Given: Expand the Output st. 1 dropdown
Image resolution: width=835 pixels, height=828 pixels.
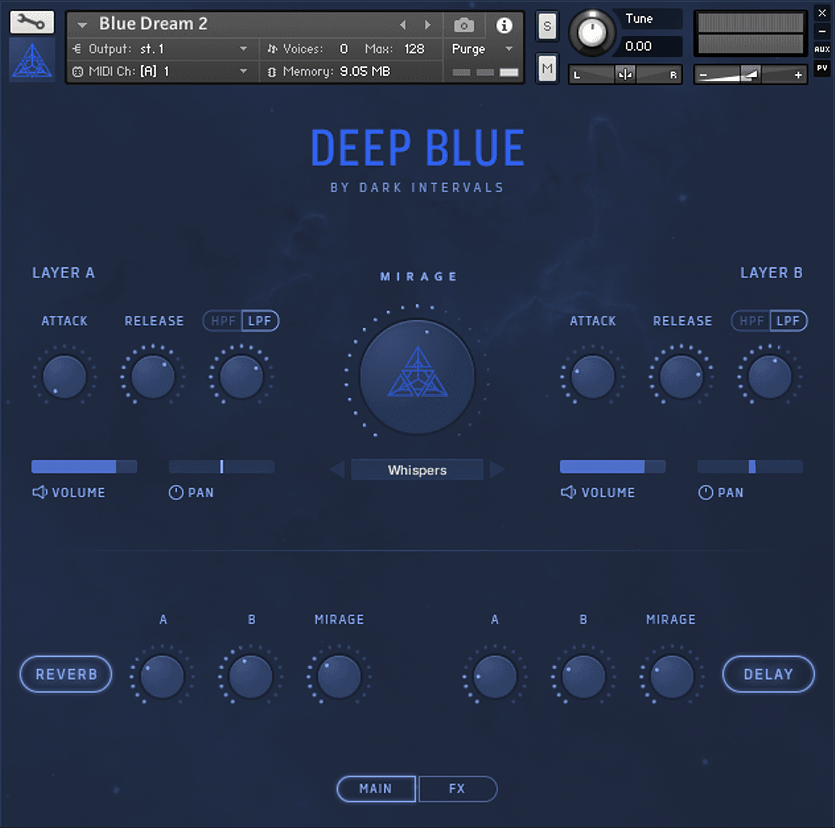Looking at the screenshot, I should [x=243, y=49].
